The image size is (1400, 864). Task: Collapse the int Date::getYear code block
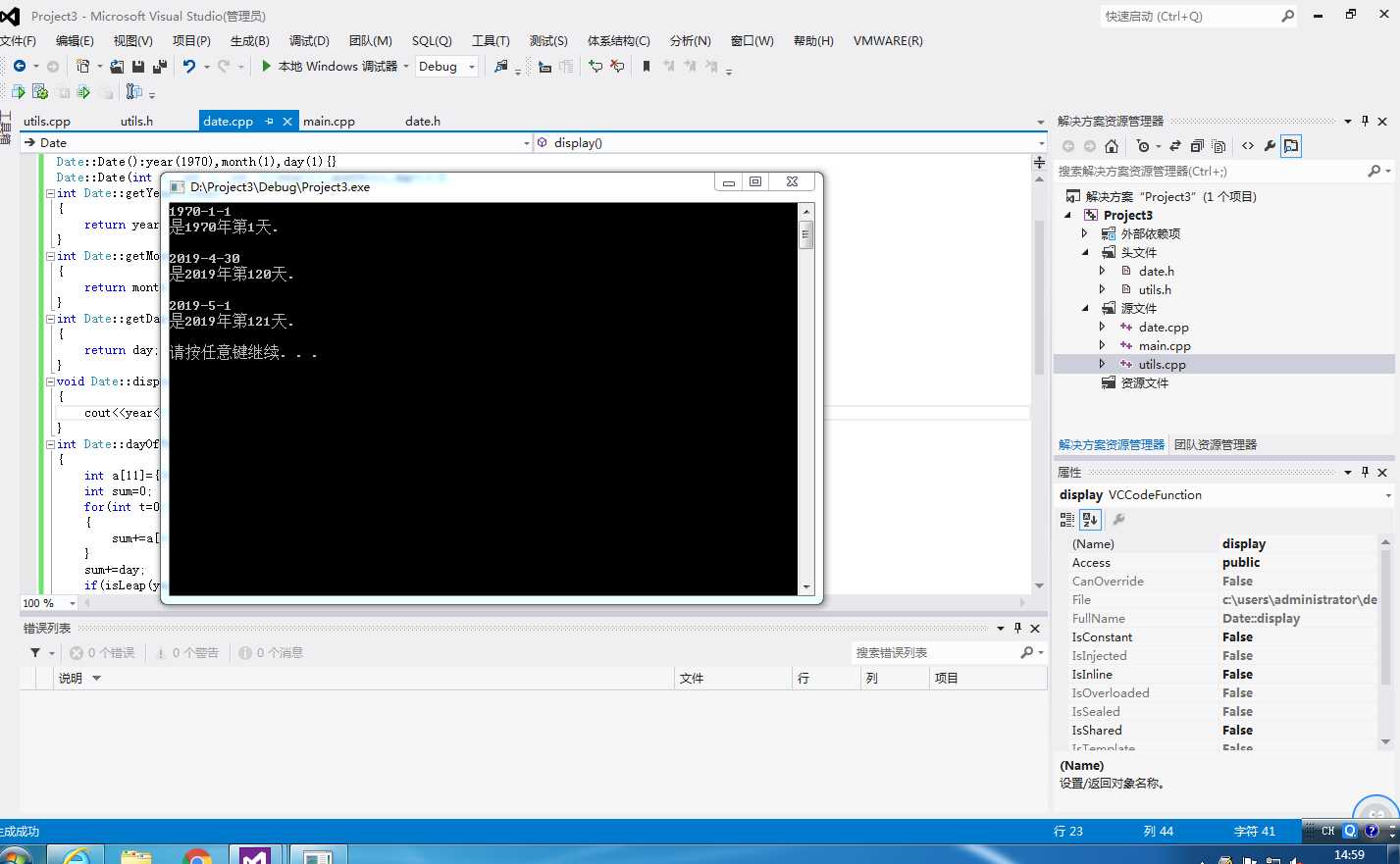(x=50, y=193)
